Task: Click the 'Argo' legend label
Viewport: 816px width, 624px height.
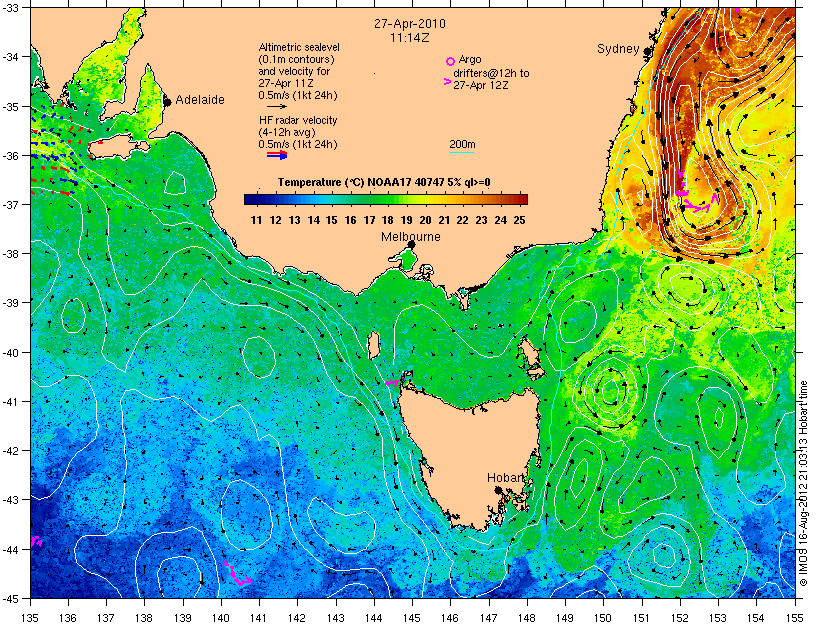Action: pyautogui.click(x=470, y=59)
